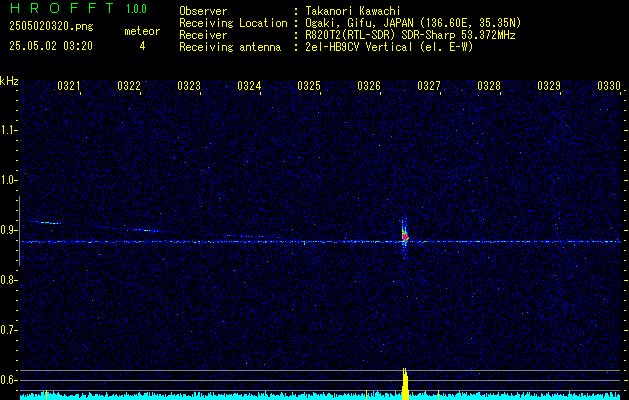Click yellow tick in the intensity strip under 0326

pyautogui.click(x=366, y=394)
